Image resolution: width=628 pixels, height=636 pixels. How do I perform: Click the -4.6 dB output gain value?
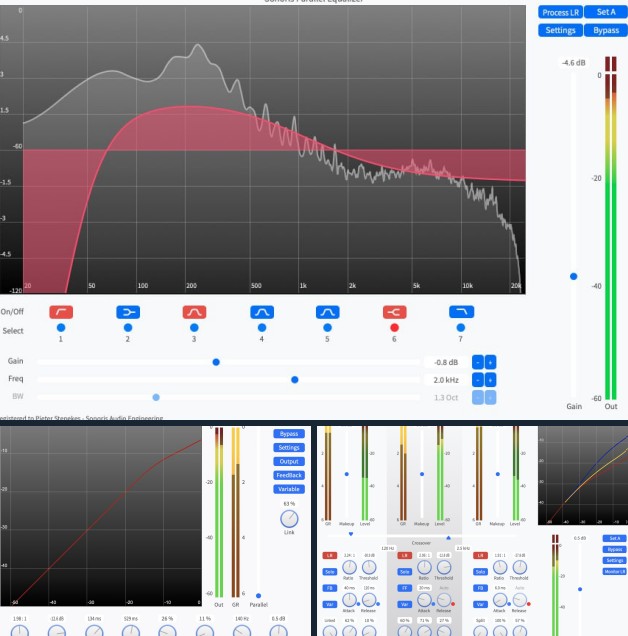pos(574,63)
